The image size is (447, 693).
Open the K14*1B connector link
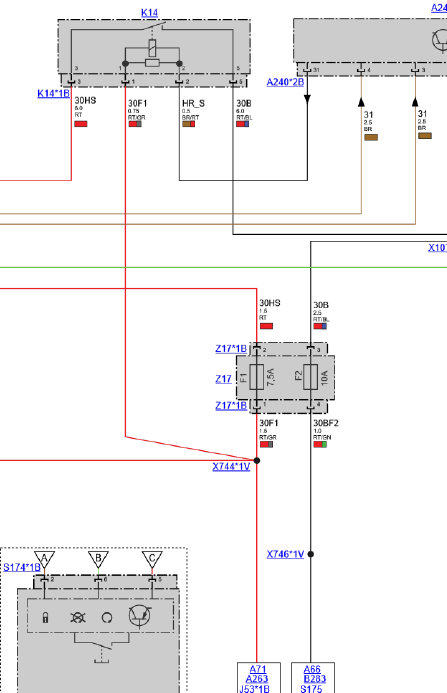click(53, 94)
